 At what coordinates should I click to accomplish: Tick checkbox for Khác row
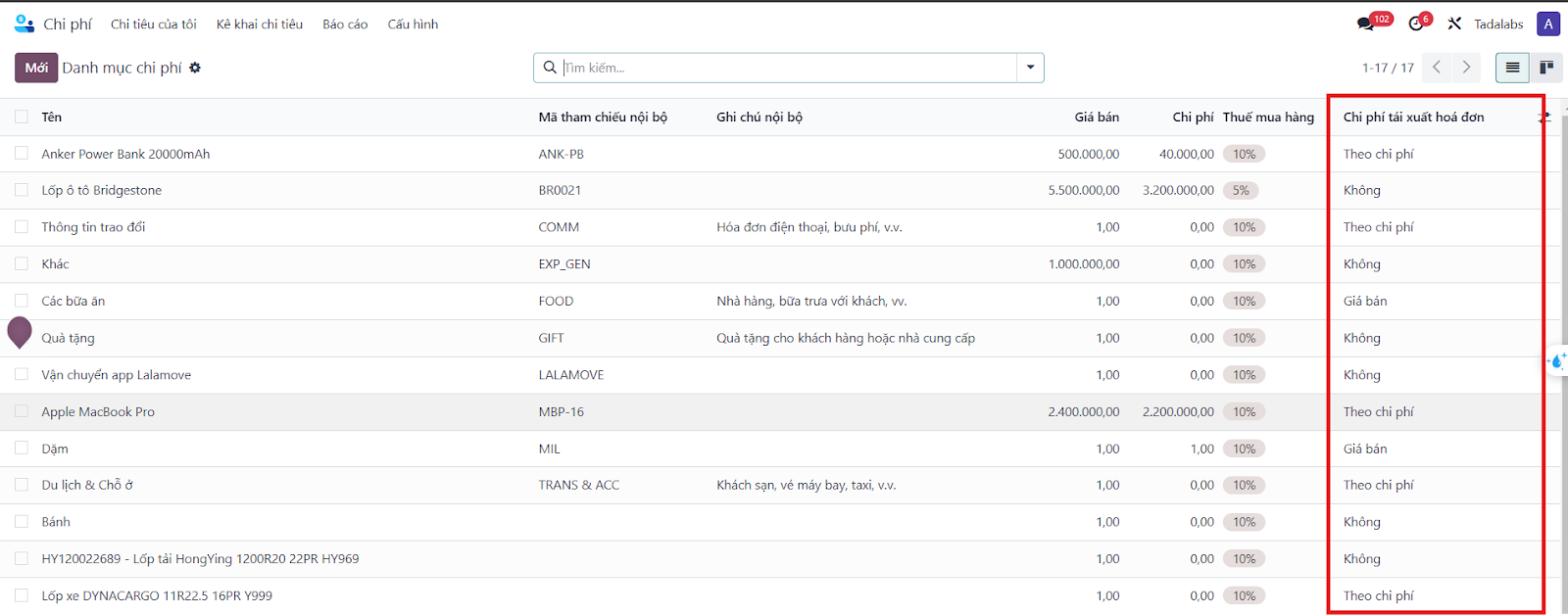tap(22, 263)
